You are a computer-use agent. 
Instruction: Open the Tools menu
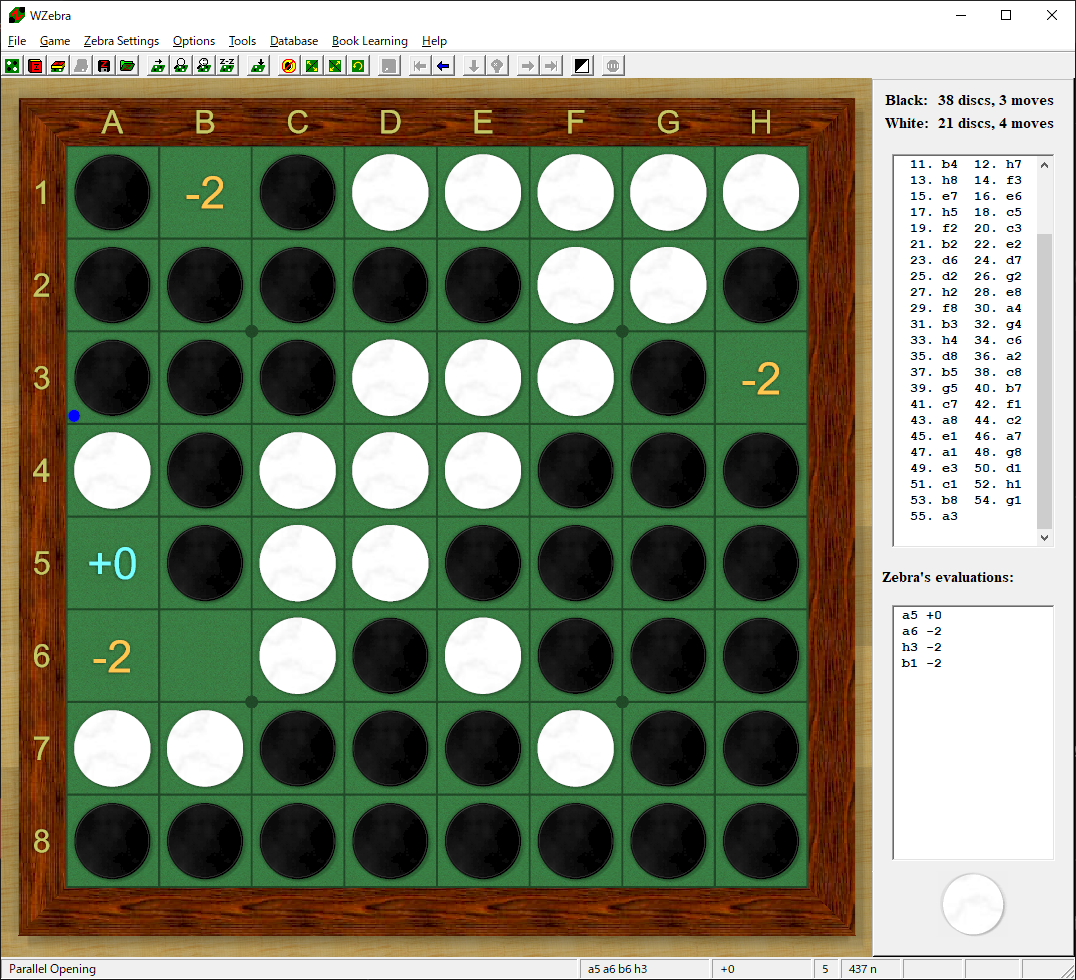[242, 41]
